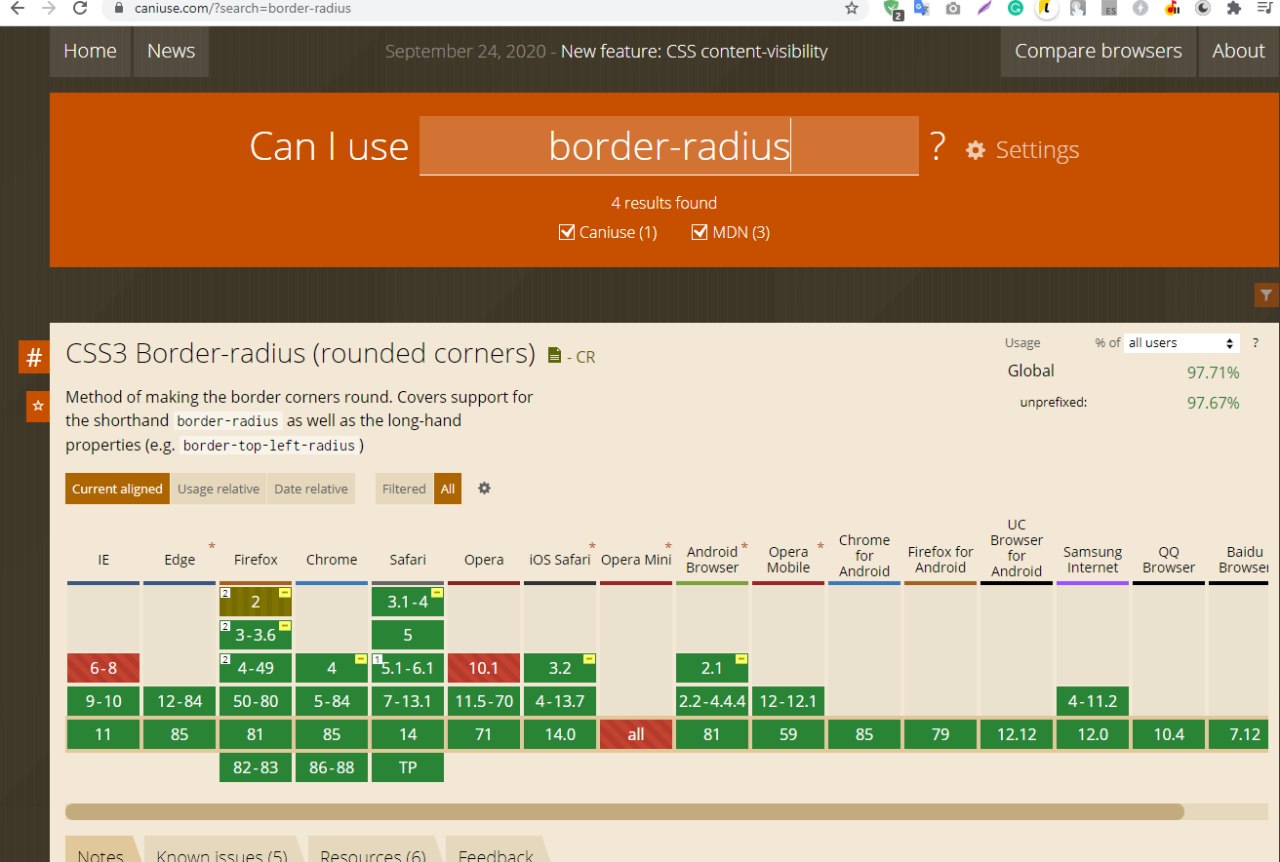
Task: Click the horizontal table scrollbar
Action: (x=624, y=811)
